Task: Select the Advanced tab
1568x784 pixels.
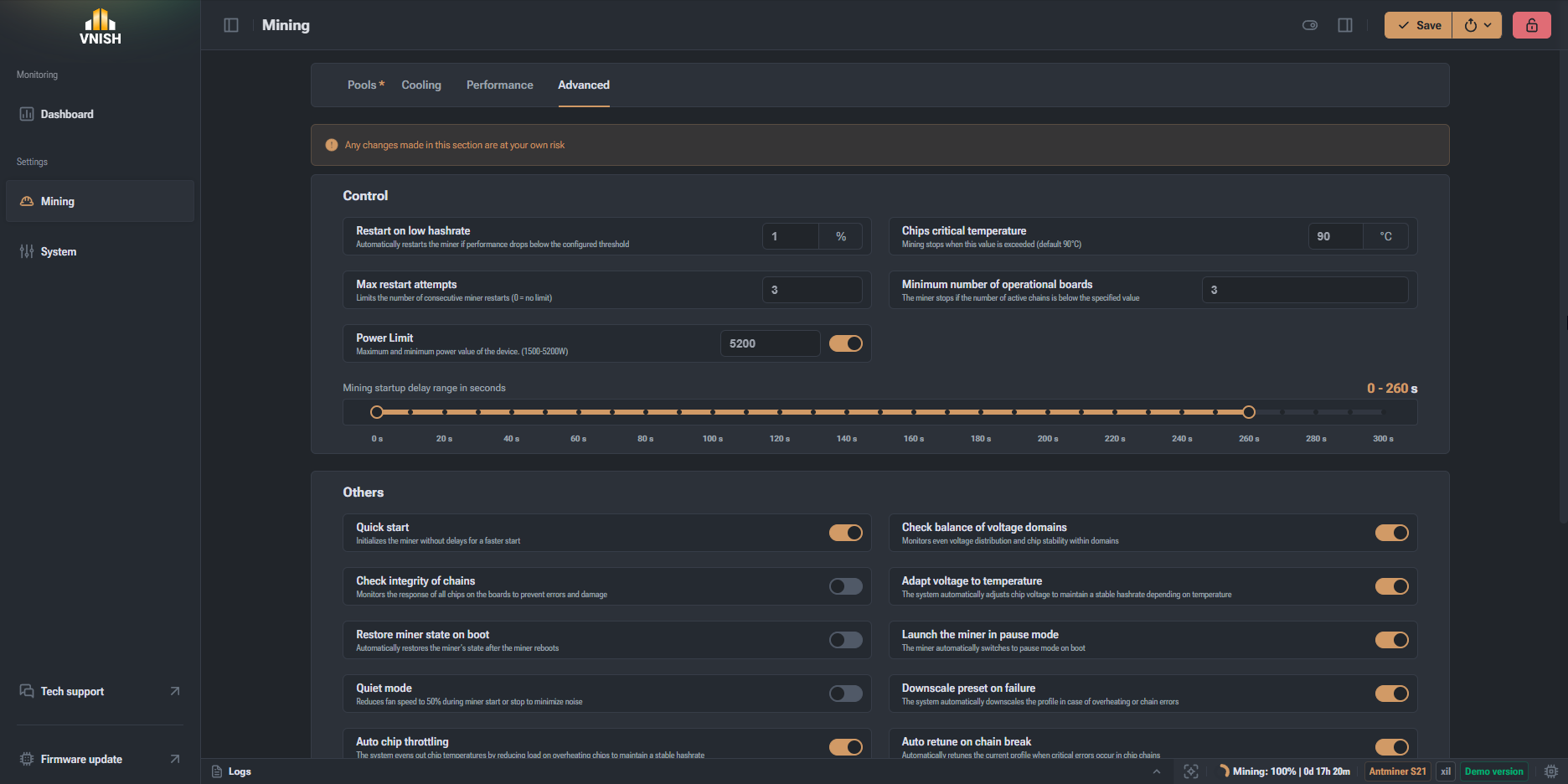Action: [x=584, y=85]
